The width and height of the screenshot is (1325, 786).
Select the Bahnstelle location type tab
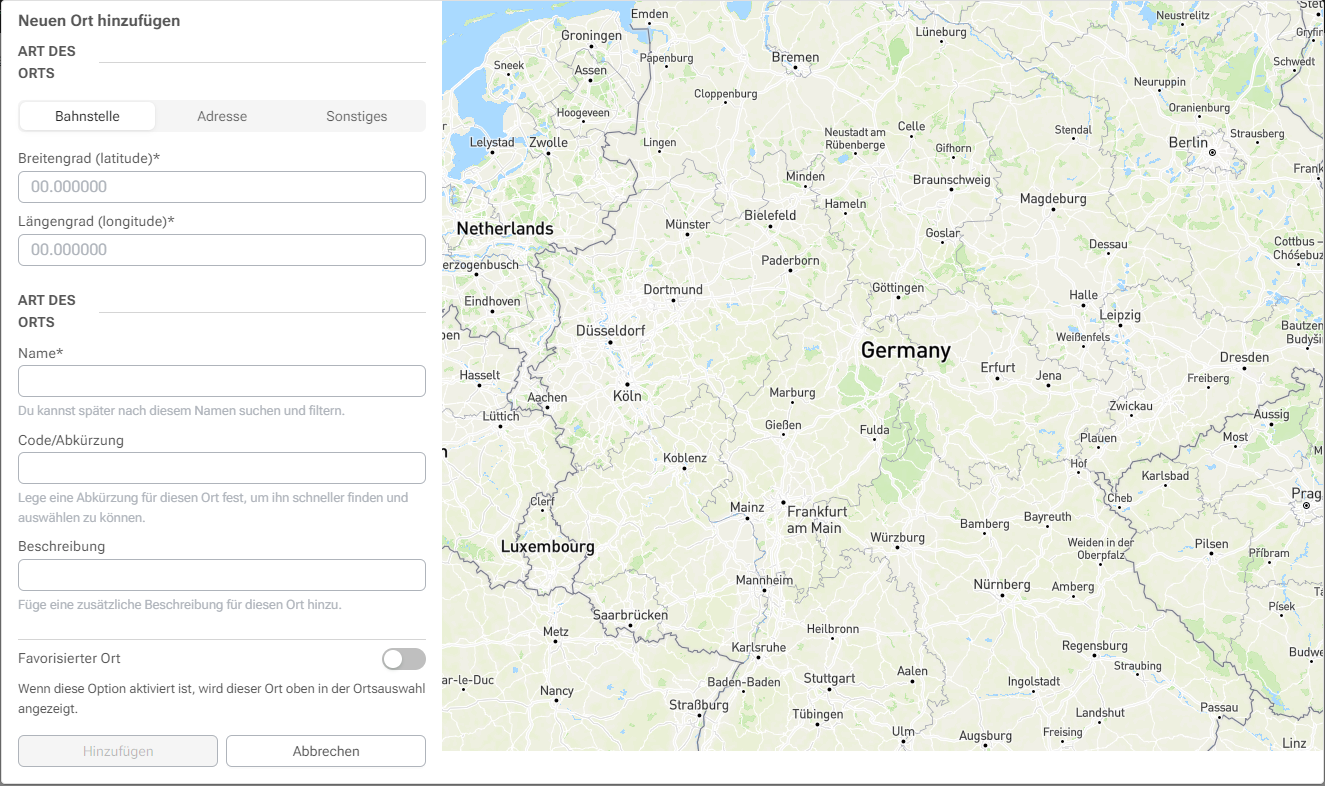pos(87,116)
